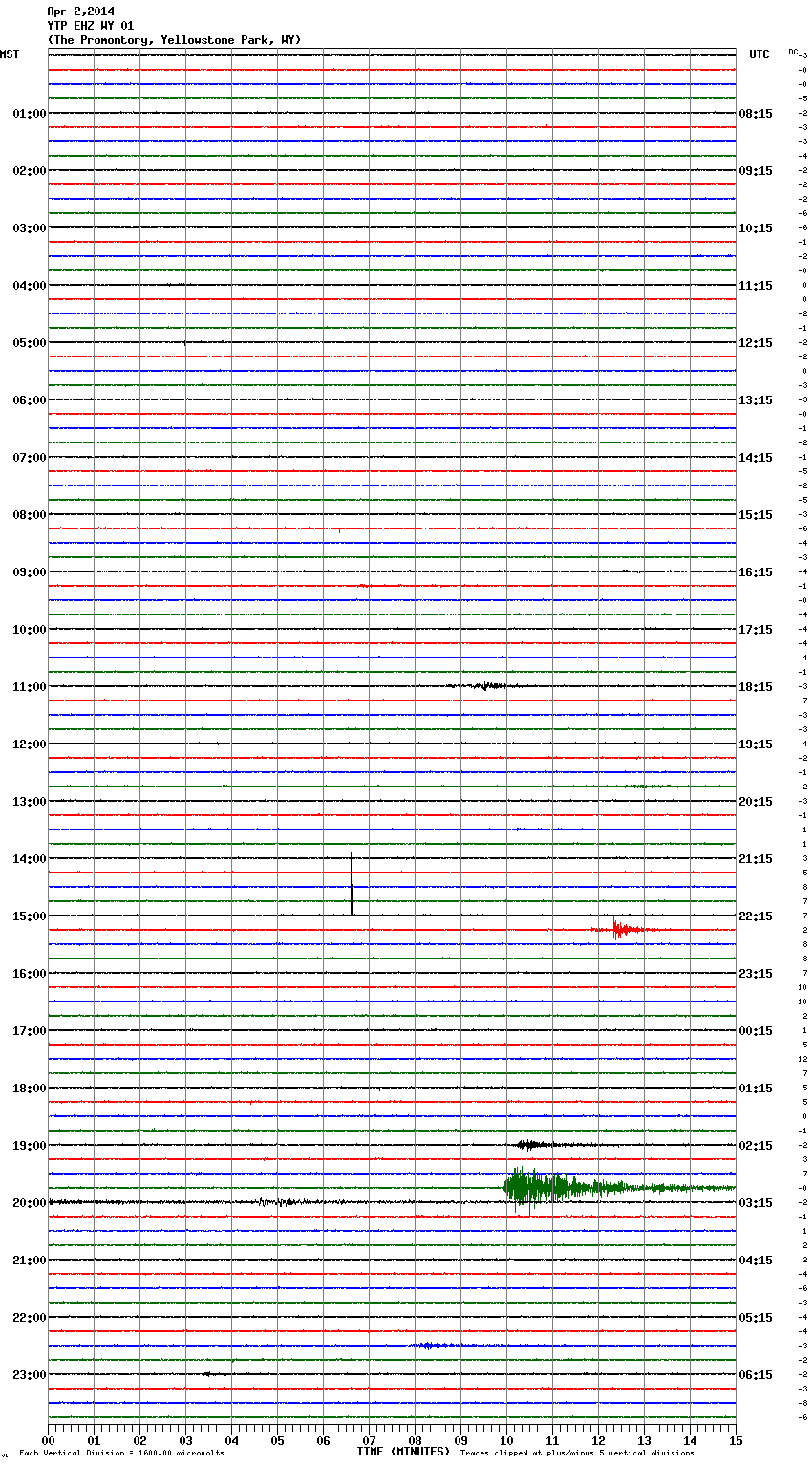The height and width of the screenshot is (1466, 812).
Task: Click the 'UTC' time zone label
Action: pos(759,54)
